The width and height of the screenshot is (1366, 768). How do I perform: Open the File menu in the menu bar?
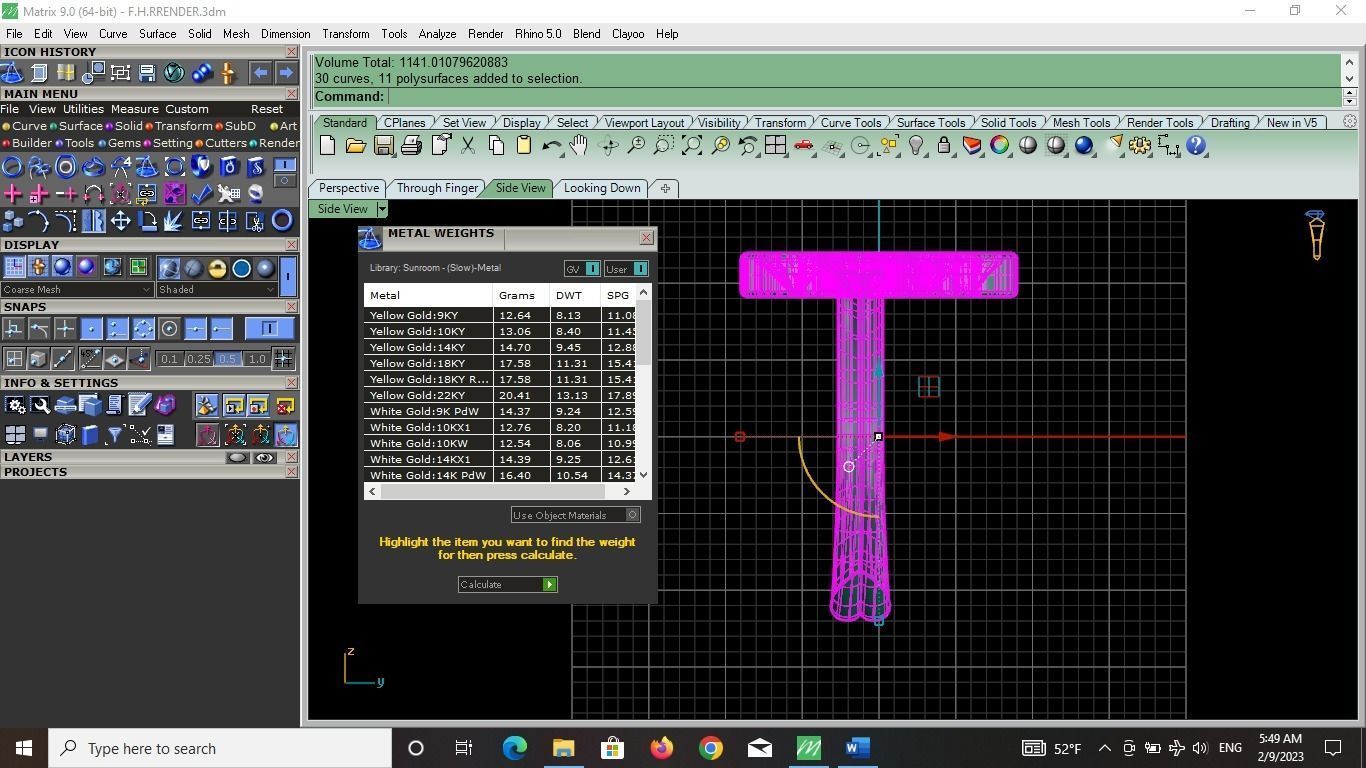coord(14,34)
